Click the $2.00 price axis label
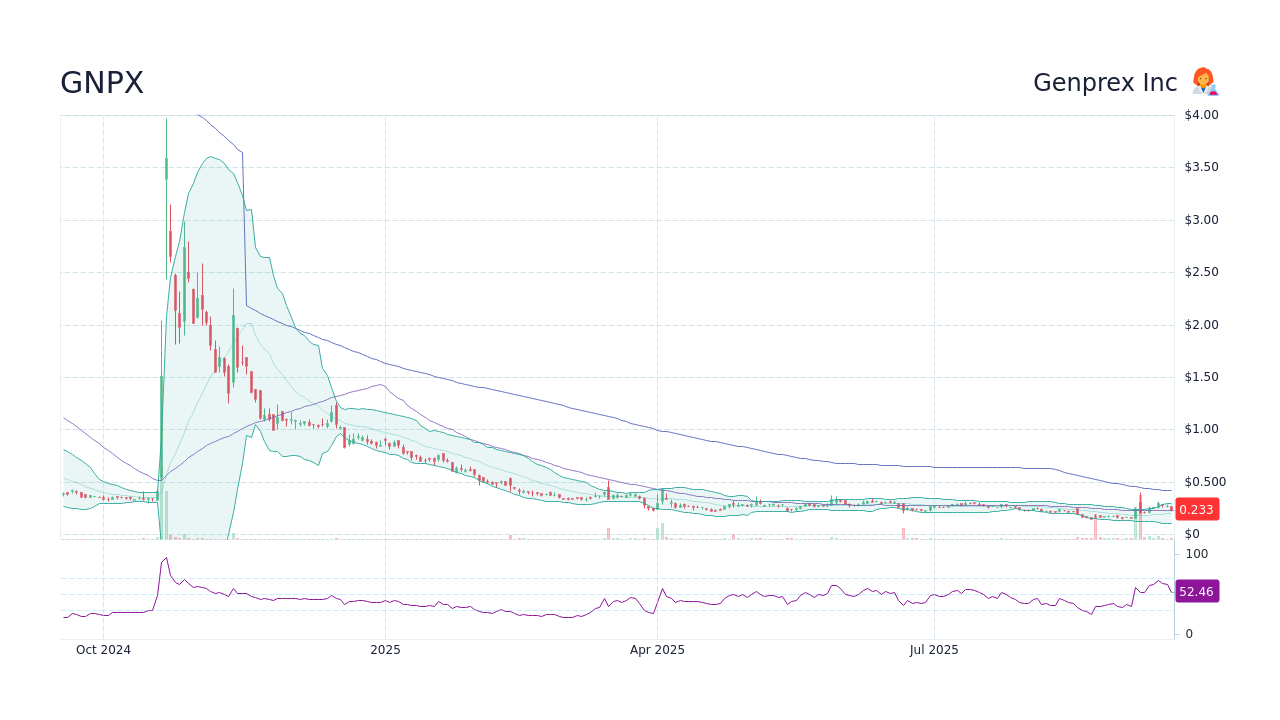The height and width of the screenshot is (720, 1280). pos(1199,324)
